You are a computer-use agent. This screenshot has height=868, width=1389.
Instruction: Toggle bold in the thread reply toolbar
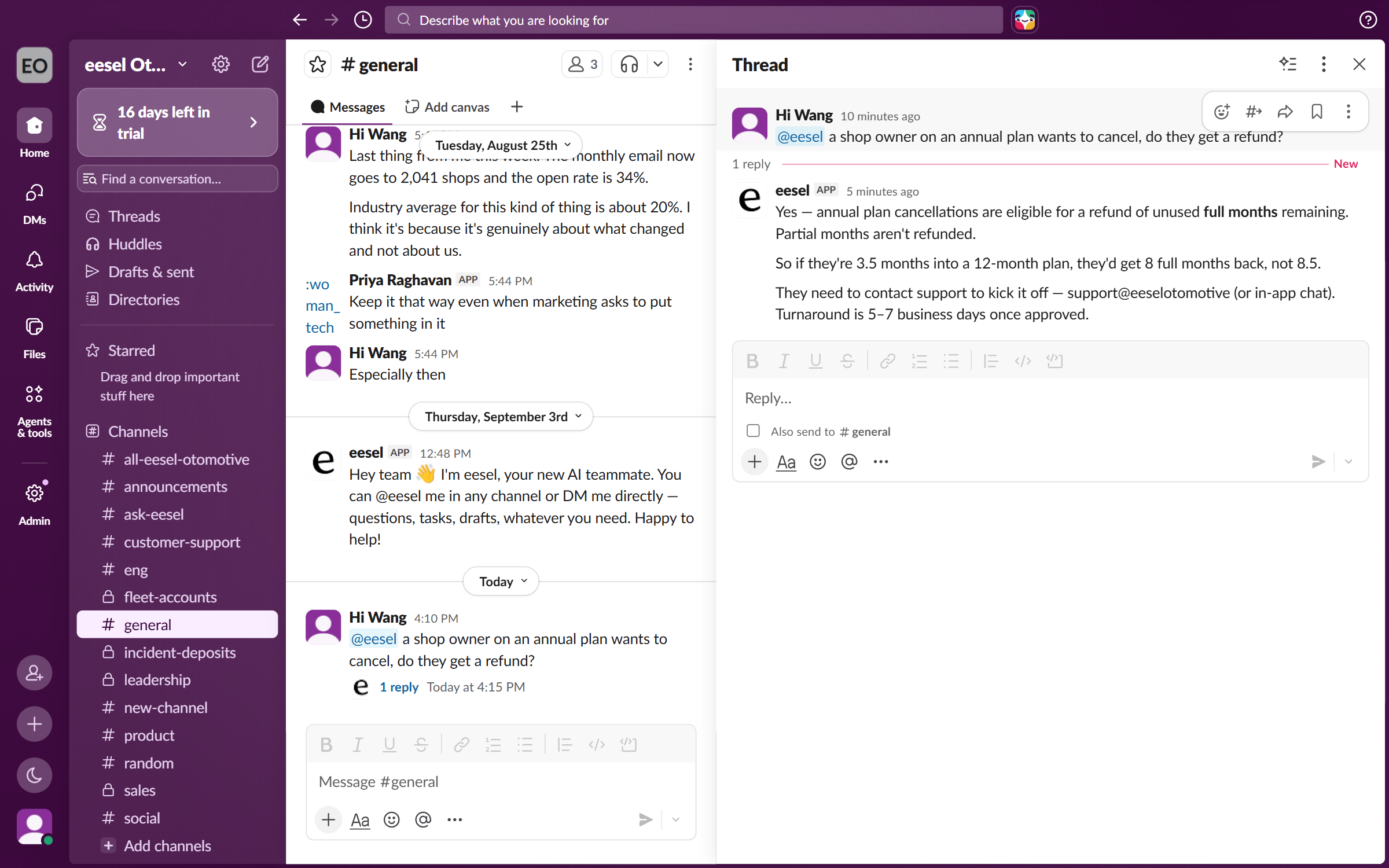pos(752,361)
